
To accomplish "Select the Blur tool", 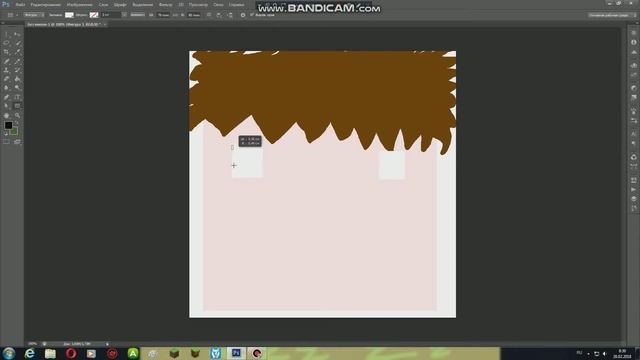I will [7, 88].
